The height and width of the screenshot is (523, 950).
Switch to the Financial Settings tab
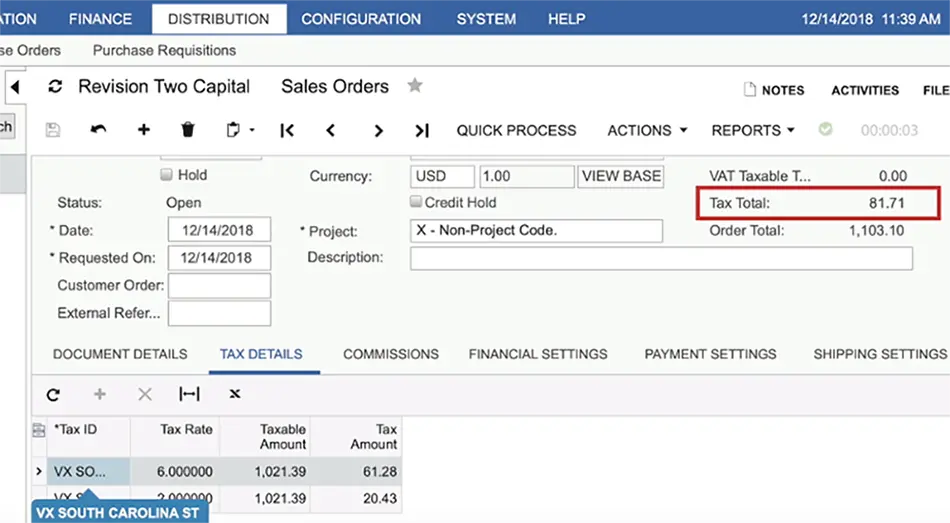[x=538, y=354]
